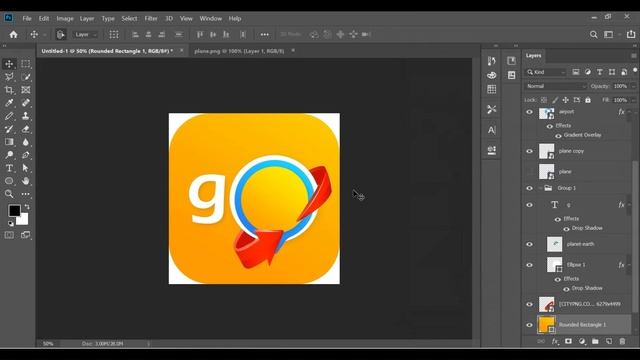The height and width of the screenshot is (360, 640).
Task: Select the Pen tool
Action: [x=26, y=155]
